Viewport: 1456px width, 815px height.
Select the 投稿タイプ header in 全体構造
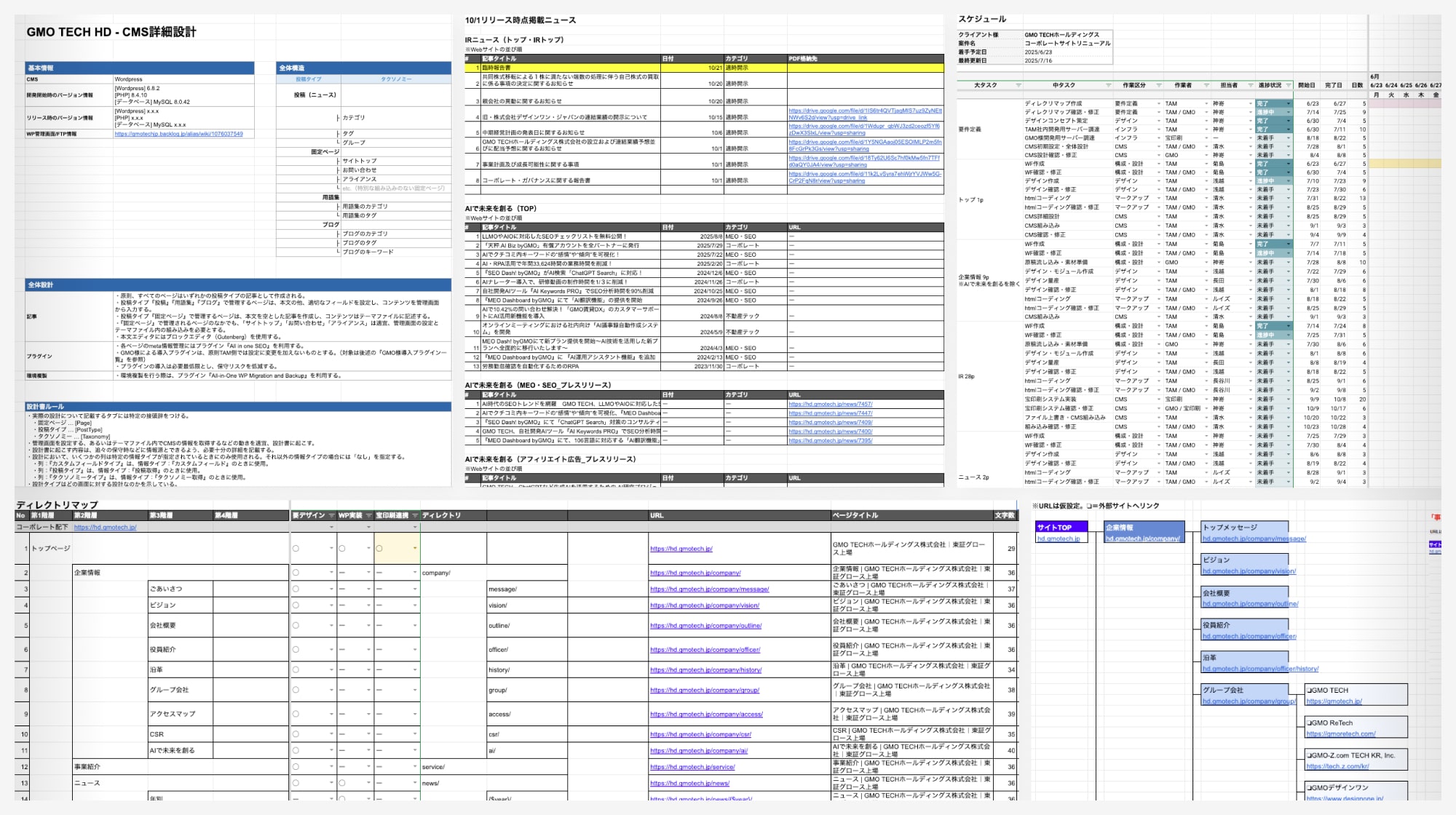click(308, 79)
